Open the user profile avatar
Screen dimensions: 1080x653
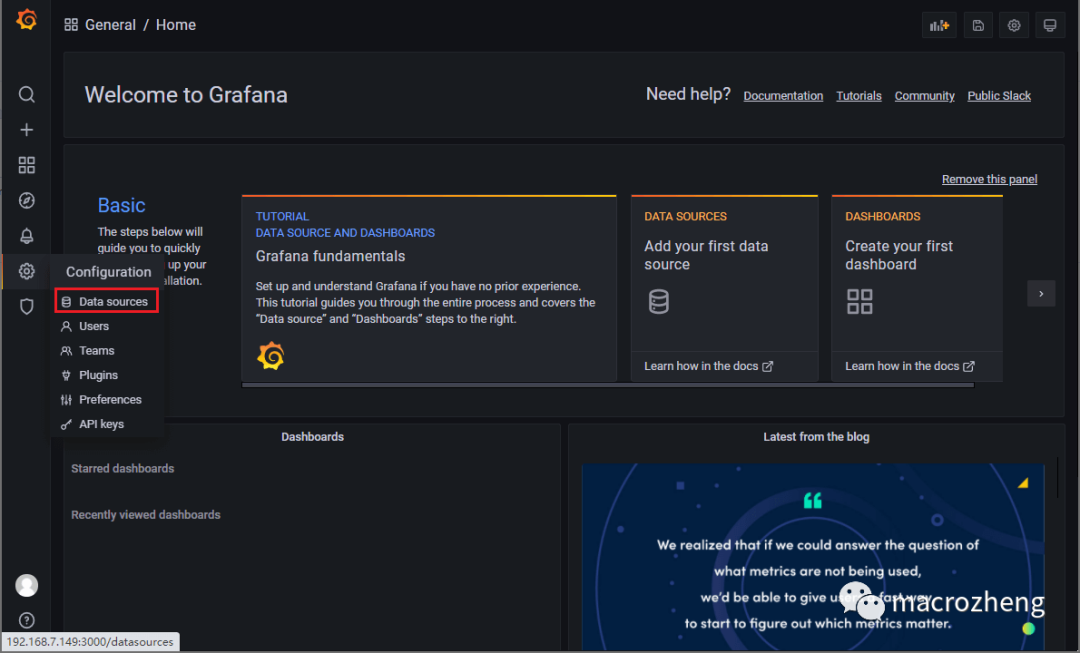26,585
